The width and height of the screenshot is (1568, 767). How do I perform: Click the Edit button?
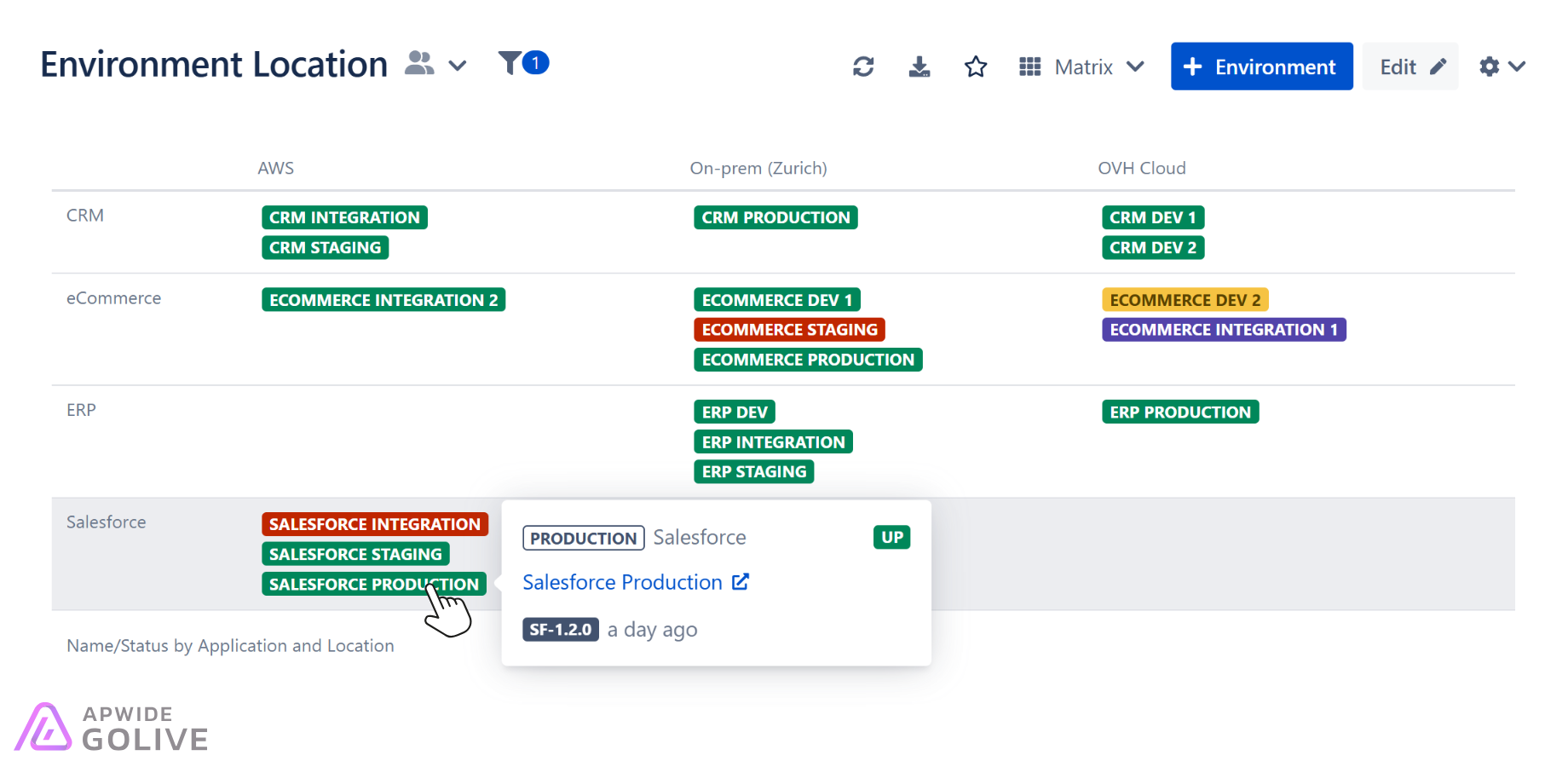(1410, 66)
